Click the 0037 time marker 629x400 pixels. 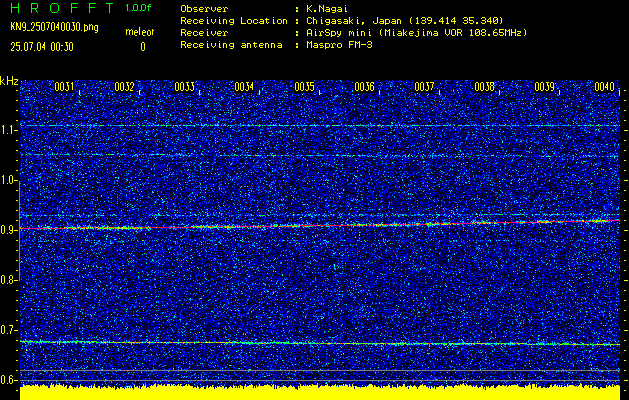pyautogui.click(x=424, y=87)
